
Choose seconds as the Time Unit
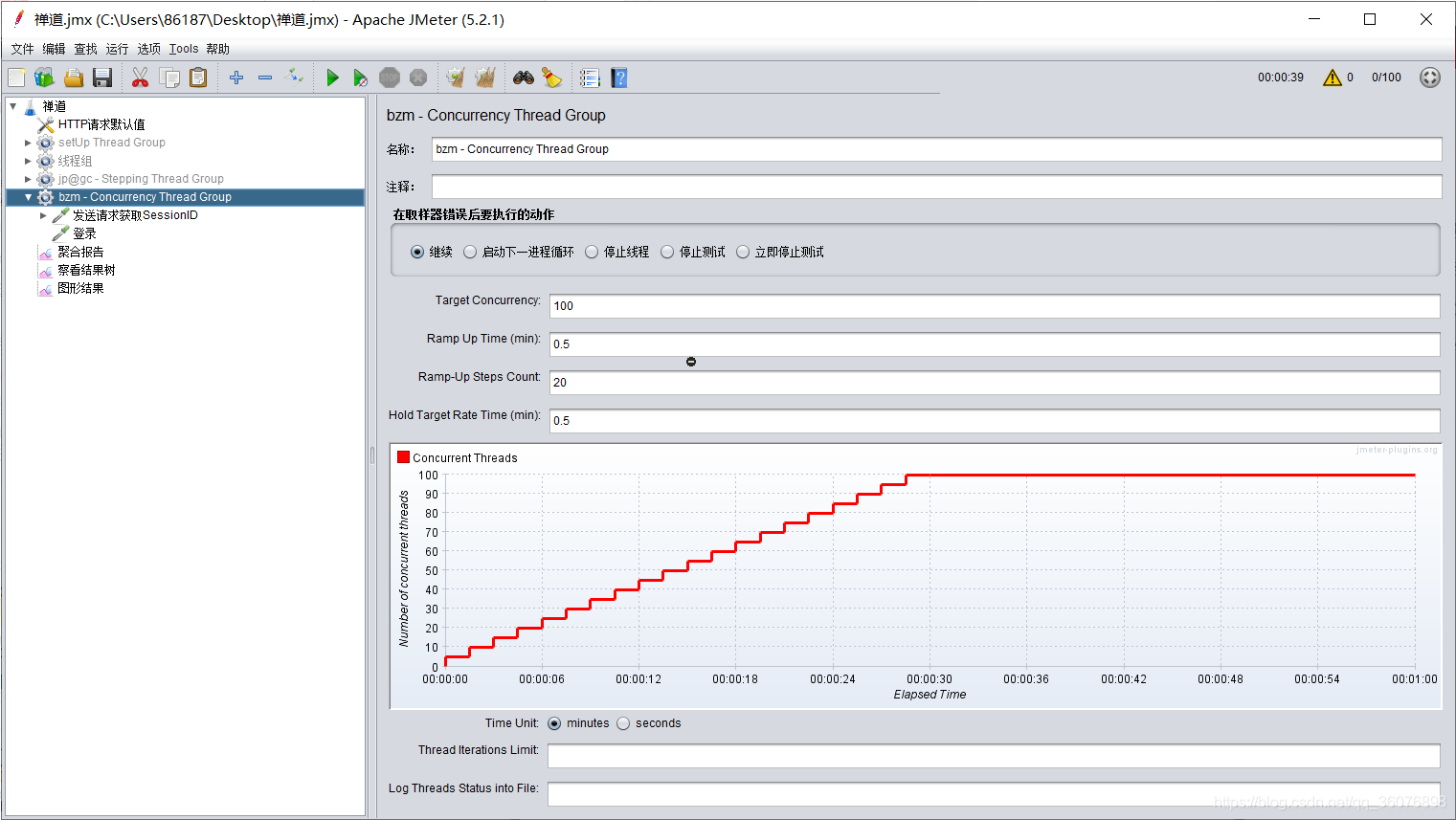click(623, 723)
